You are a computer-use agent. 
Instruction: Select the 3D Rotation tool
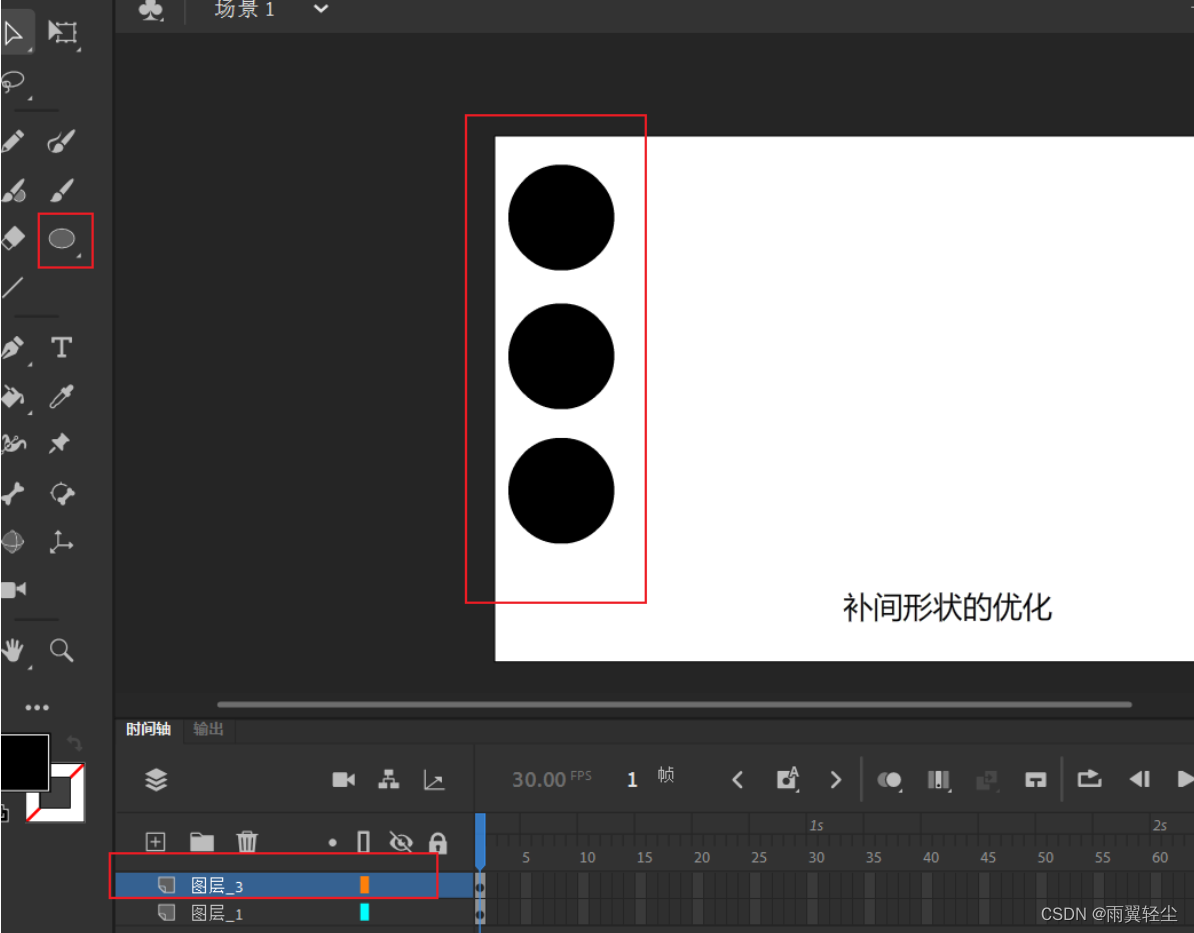pos(13,542)
